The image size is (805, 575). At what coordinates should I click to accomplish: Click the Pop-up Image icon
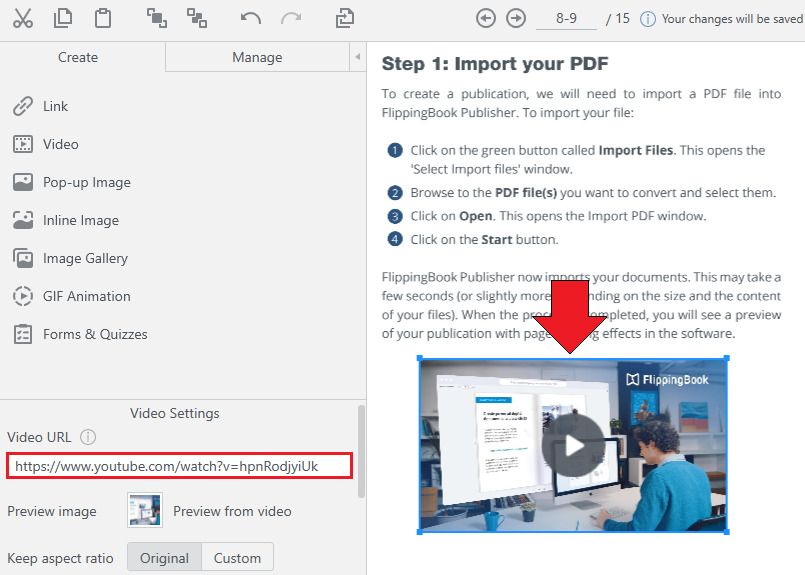pyautogui.click(x=23, y=182)
